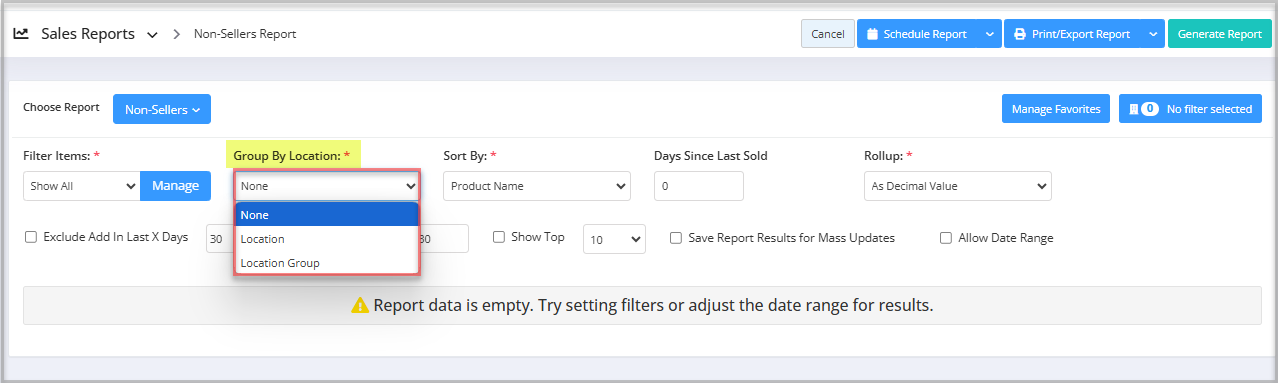Choose the Location Group option
The width and height of the screenshot is (1278, 383).
click(326, 263)
